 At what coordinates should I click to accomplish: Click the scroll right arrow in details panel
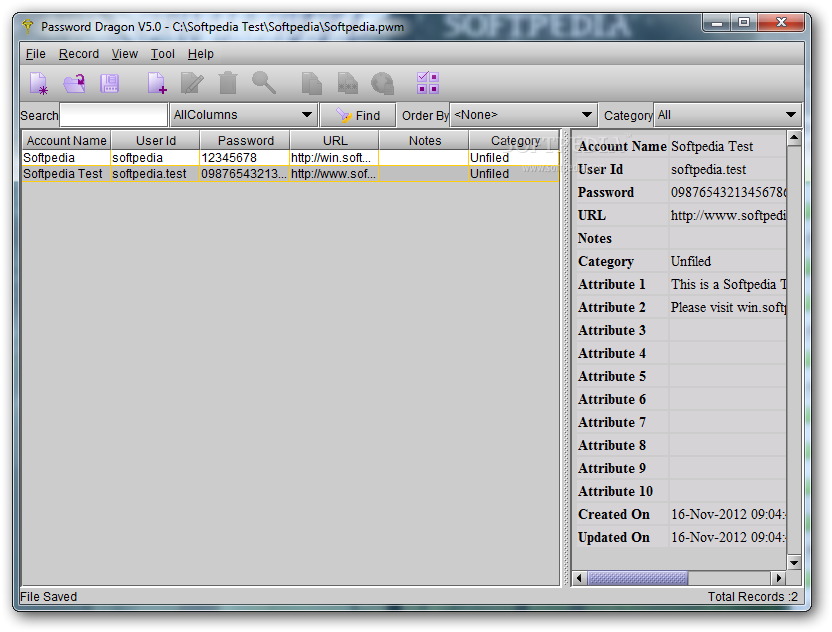tap(778, 578)
